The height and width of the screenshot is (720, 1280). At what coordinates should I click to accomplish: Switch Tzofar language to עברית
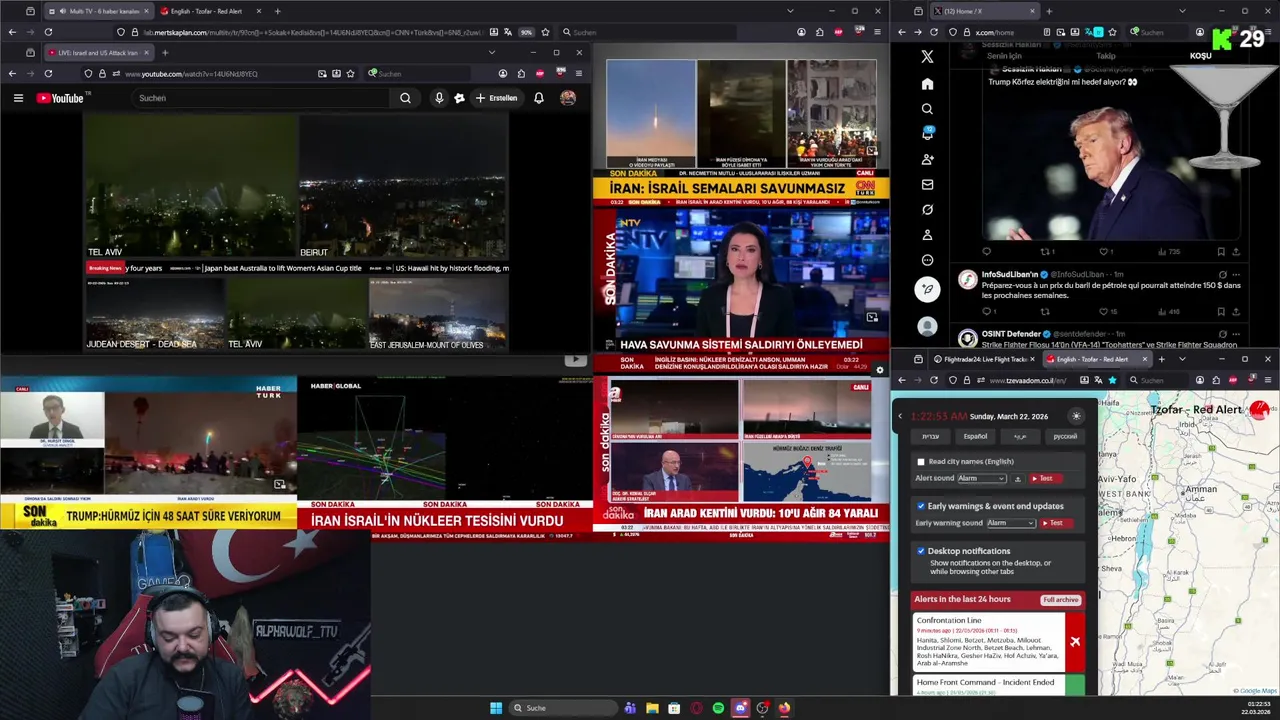click(931, 436)
